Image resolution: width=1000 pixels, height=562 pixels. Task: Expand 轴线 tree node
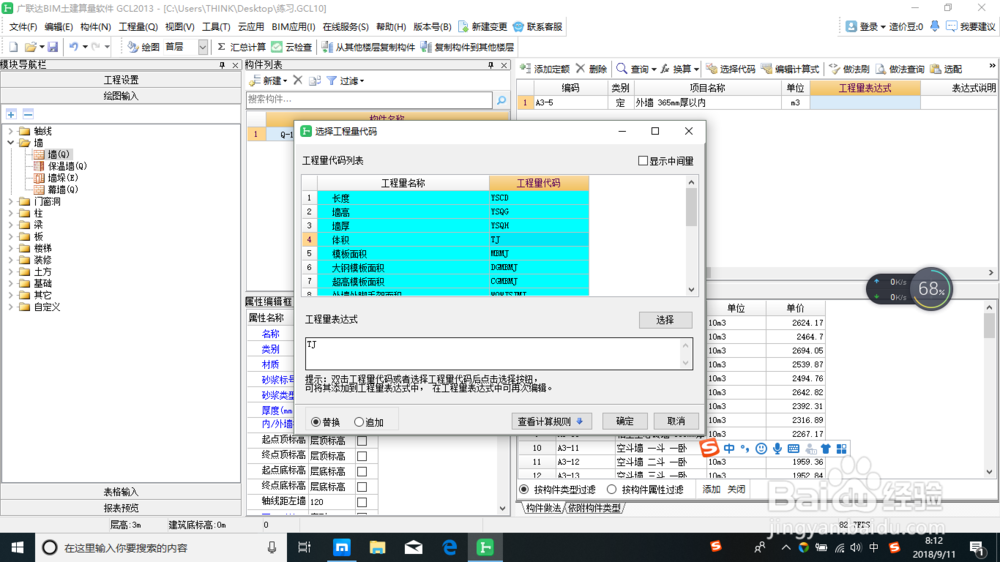(10, 131)
